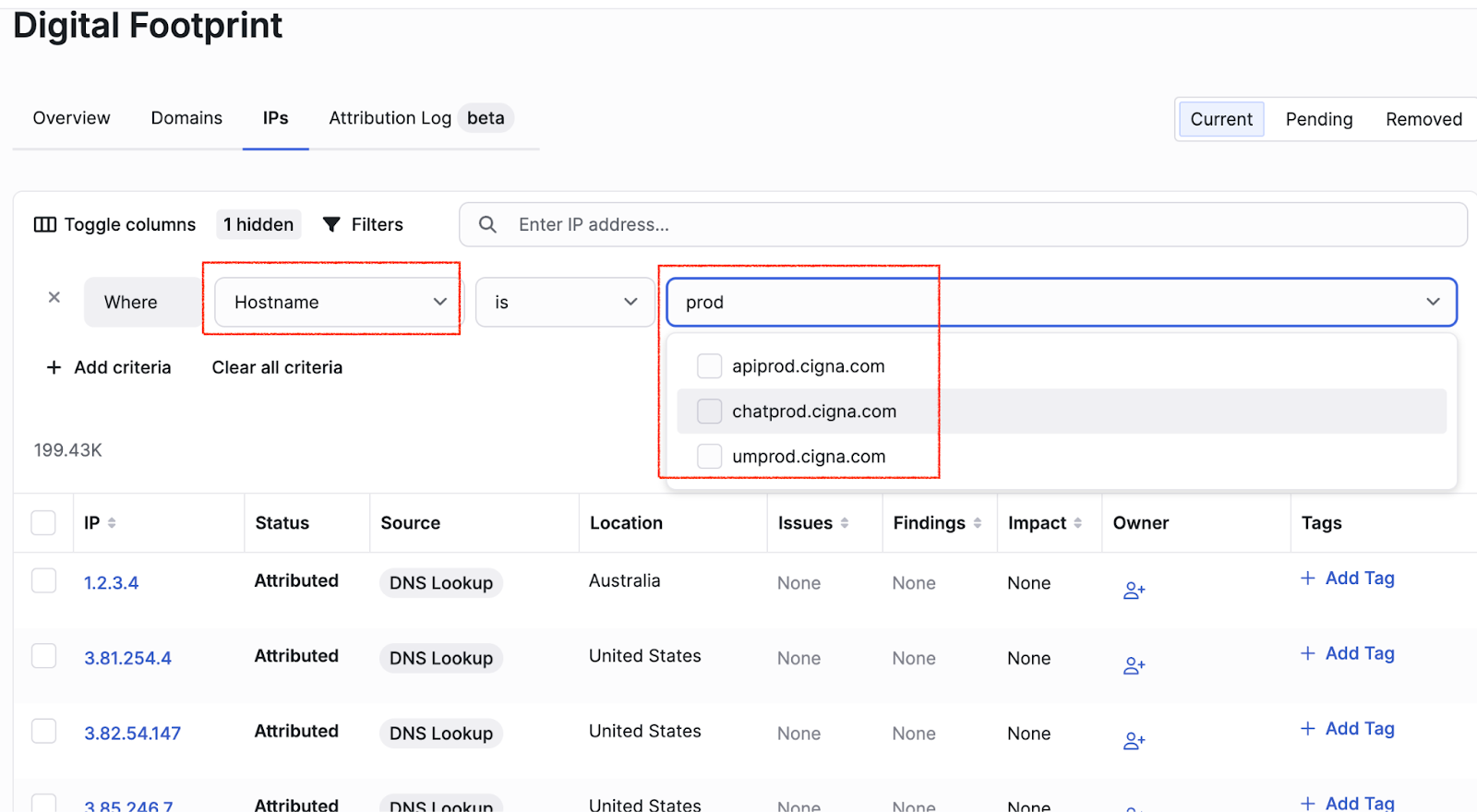Image resolution: width=1477 pixels, height=812 pixels.
Task: Click DNS Lookup badge in 3.82.54.147 row
Action: pyautogui.click(x=441, y=734)
